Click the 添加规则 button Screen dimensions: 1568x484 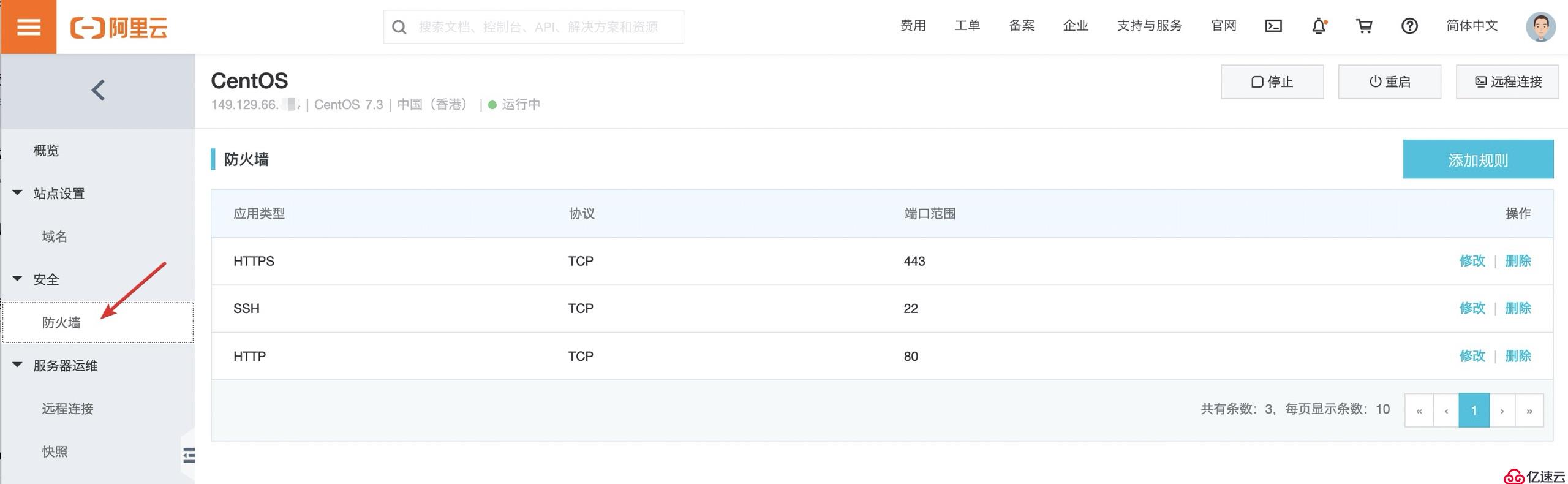[1478, 159]
